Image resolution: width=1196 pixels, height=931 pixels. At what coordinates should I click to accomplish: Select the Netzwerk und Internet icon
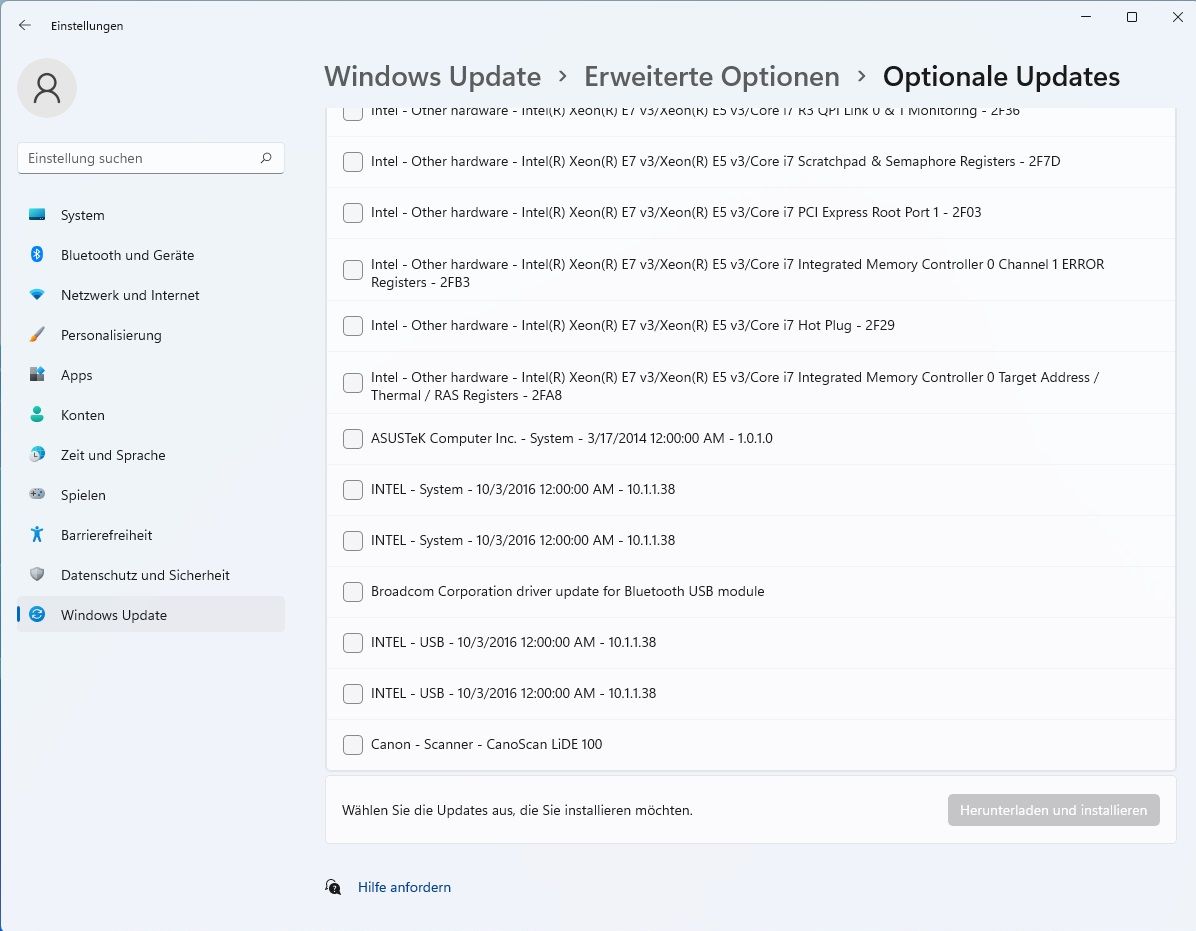[x=37, y=295]
